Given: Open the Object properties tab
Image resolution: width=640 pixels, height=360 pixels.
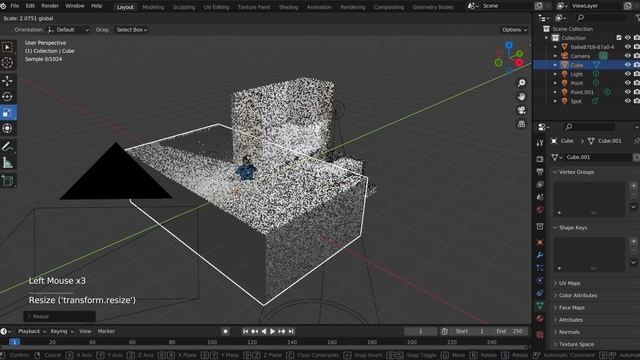Looking at the screenshot, I should [x=540, y=242].
